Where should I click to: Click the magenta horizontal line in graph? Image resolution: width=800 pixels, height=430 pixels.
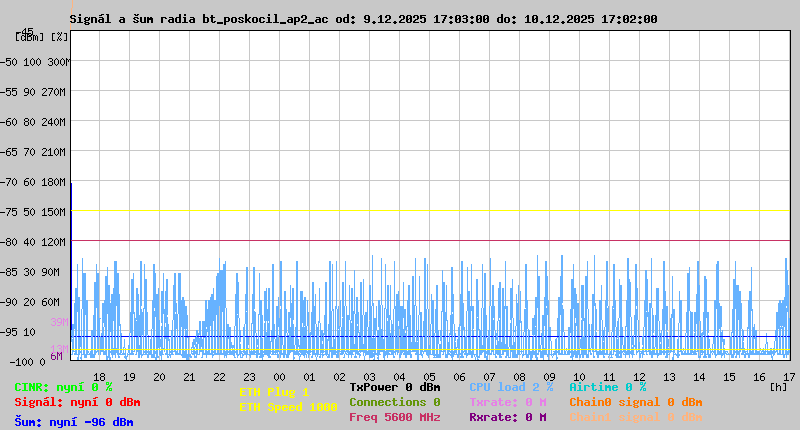[430, 241]
